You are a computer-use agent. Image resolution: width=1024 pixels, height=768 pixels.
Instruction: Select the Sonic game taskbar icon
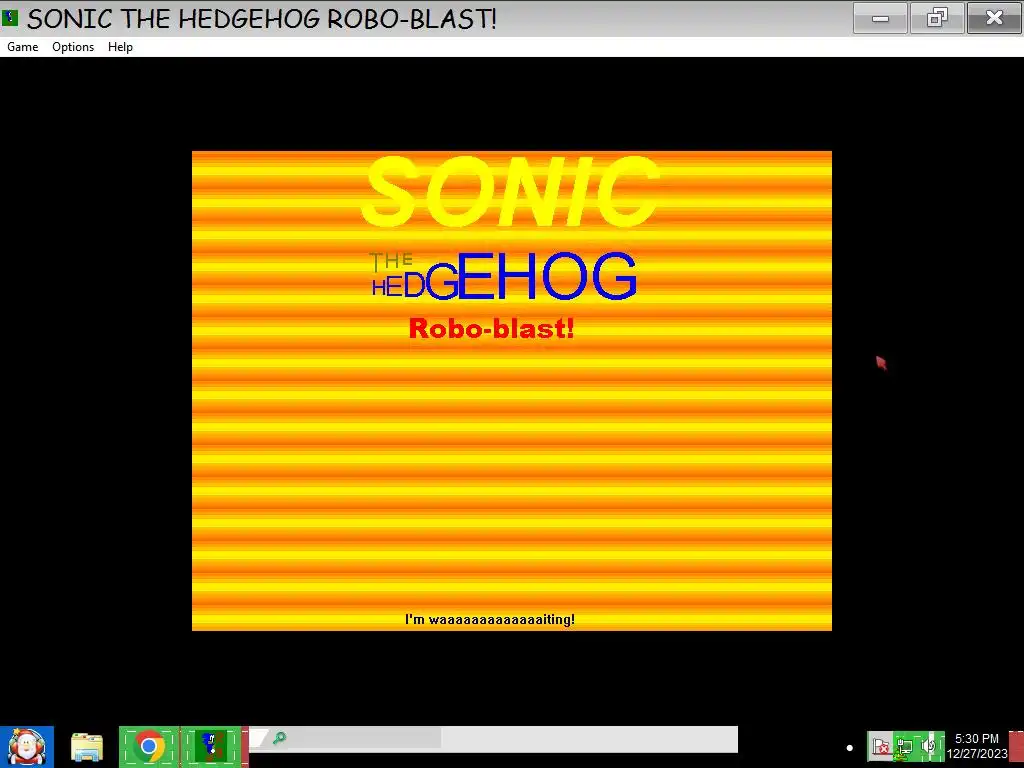coord(210,747)
